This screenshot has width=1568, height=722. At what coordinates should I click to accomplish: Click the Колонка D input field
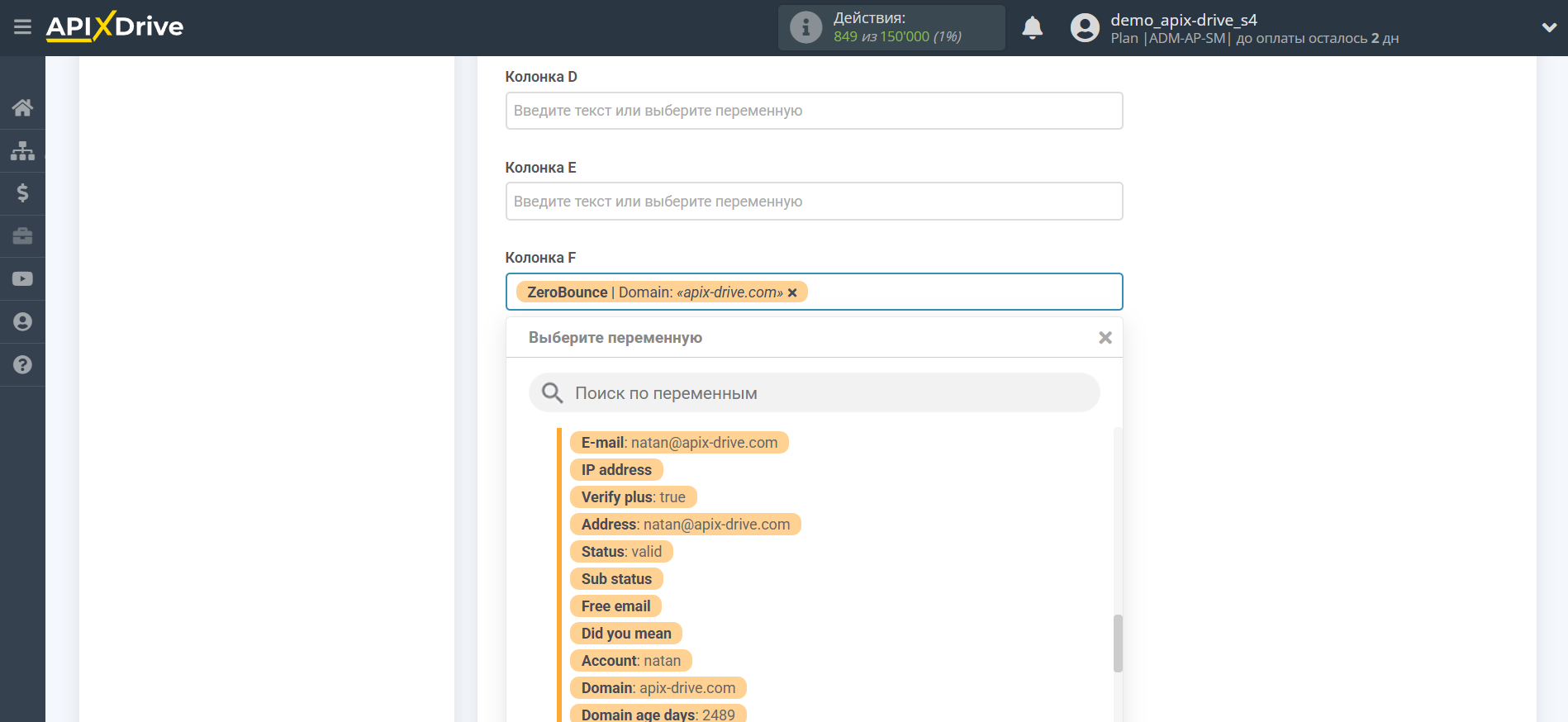(x=814, y=111)
